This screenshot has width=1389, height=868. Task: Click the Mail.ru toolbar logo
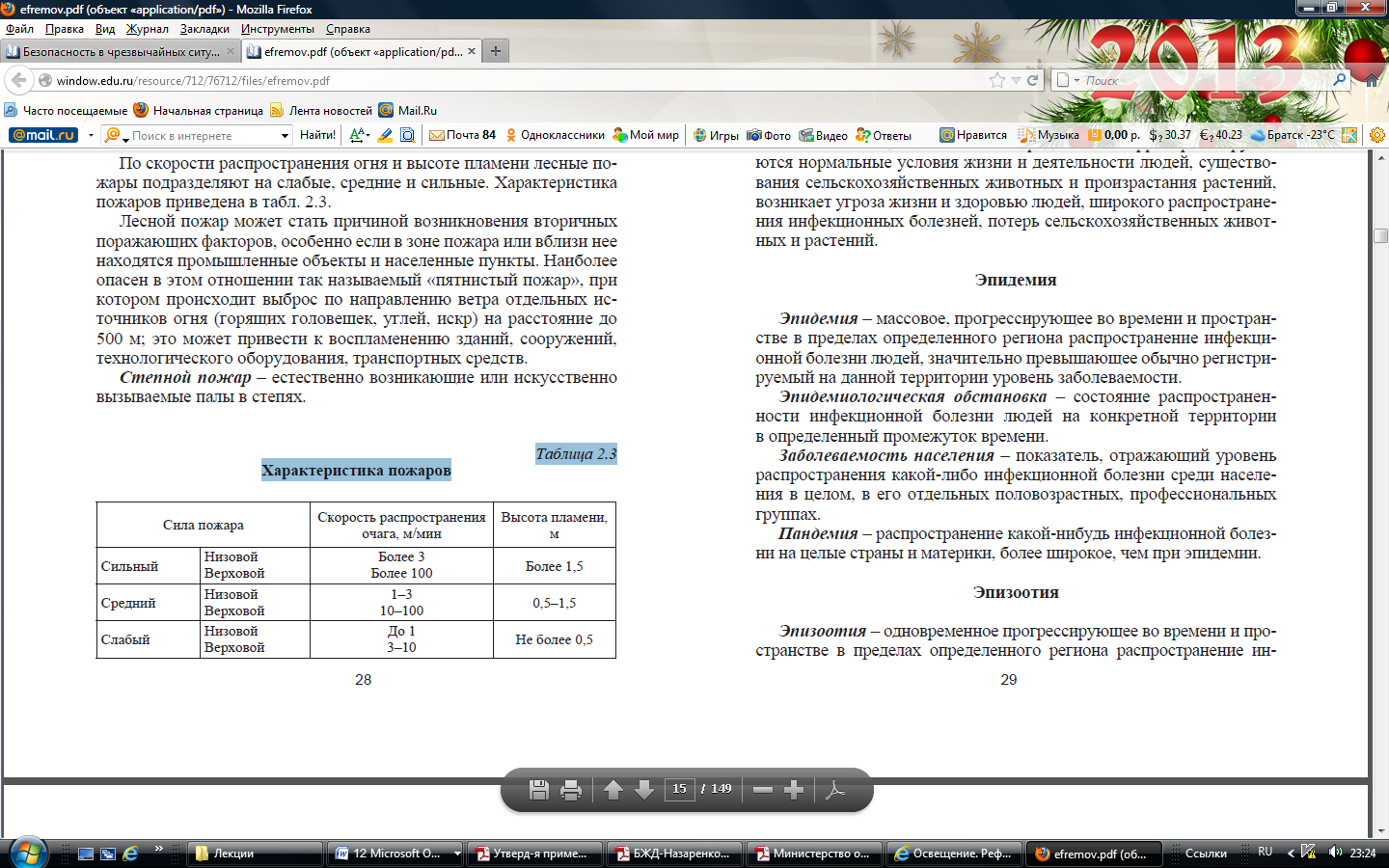pyautogui.click(x=43, y=135)
